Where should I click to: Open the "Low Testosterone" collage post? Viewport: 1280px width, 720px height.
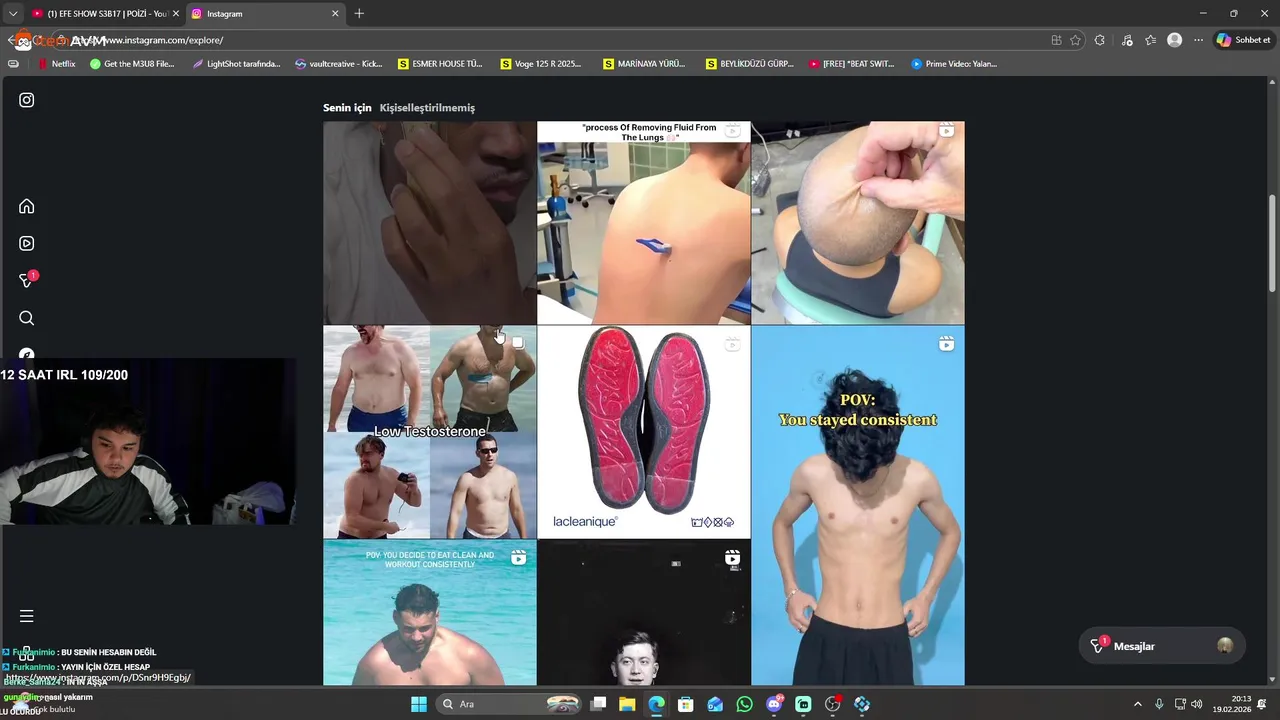tap(429, 432)
